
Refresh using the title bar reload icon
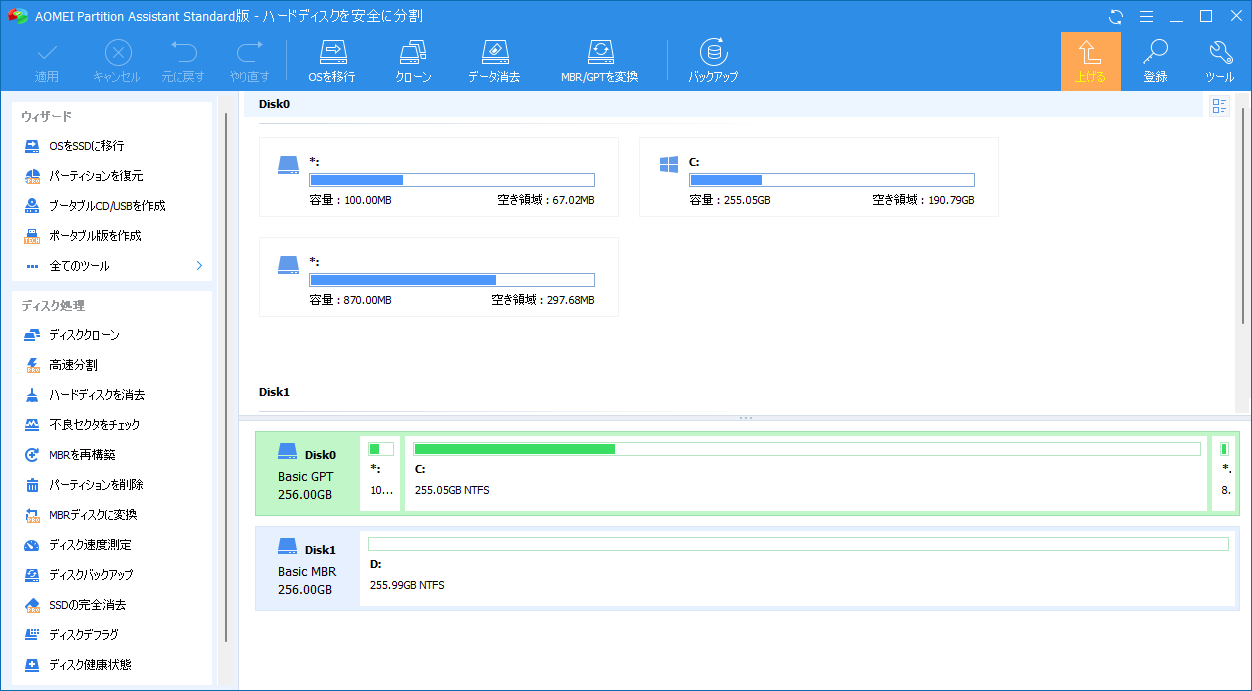pyautogui.click(x=1116, y=16)
